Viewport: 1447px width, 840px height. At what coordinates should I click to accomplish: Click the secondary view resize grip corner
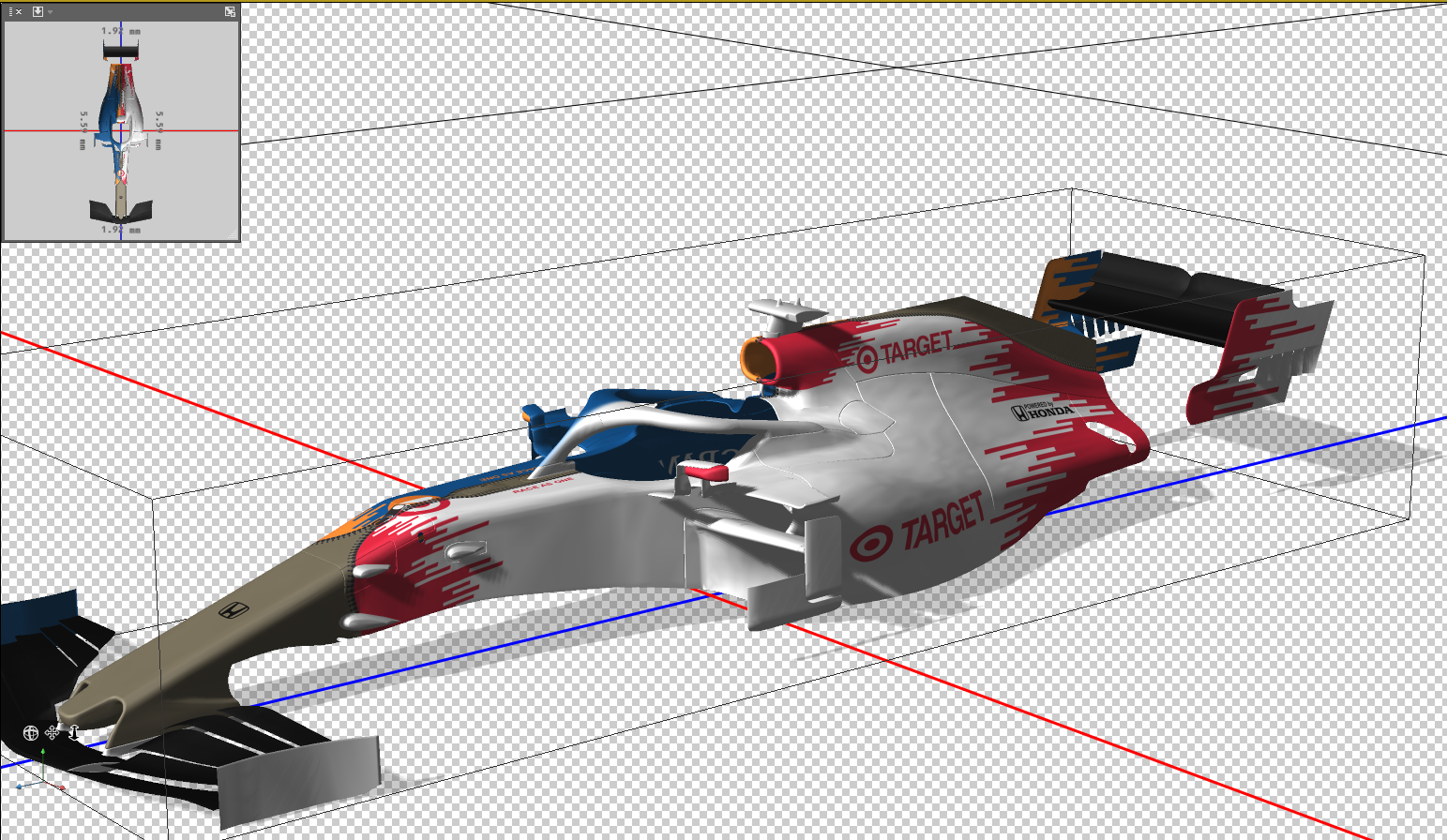point(233,234)
